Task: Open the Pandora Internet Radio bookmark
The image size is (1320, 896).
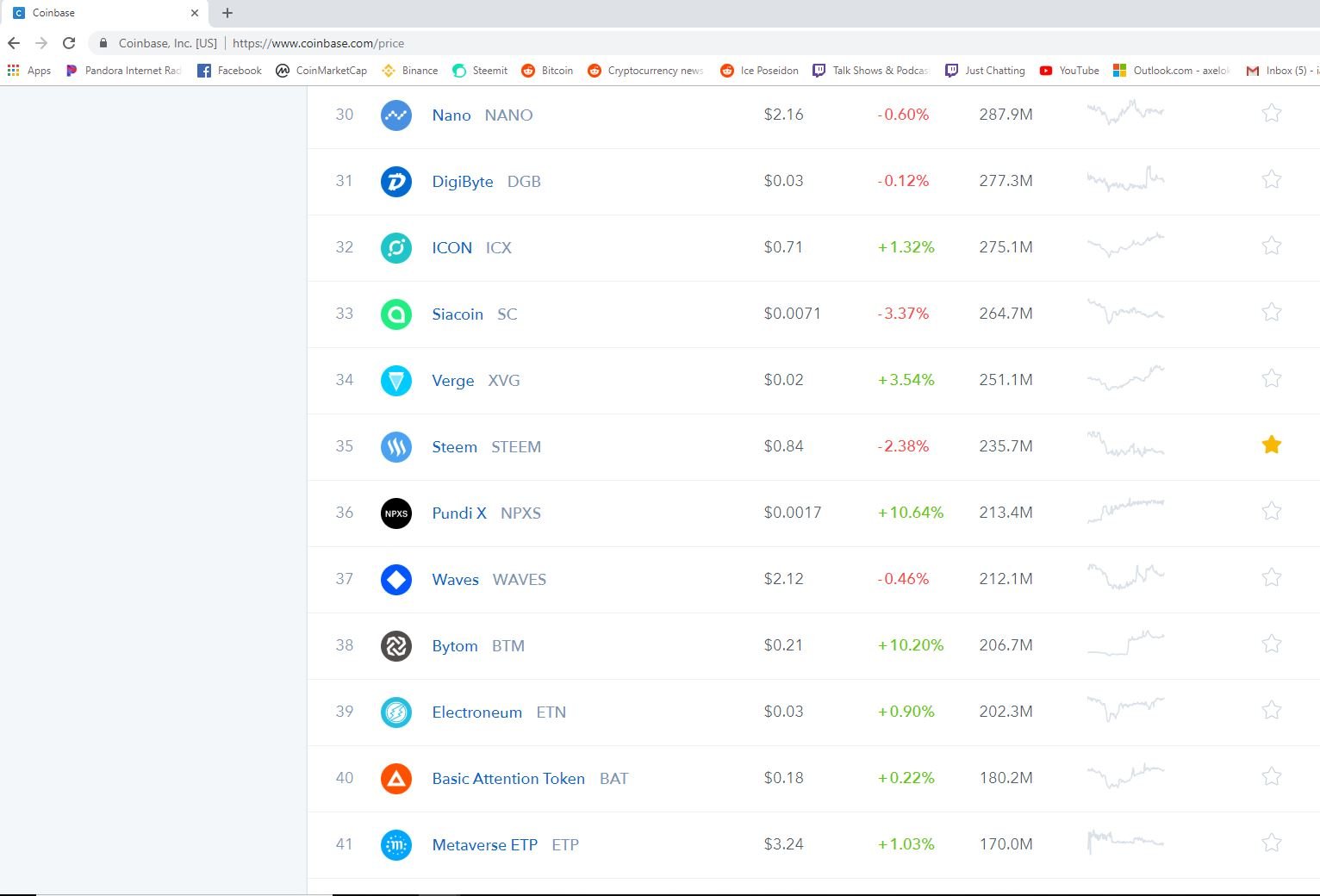Action: coord(124,71)
